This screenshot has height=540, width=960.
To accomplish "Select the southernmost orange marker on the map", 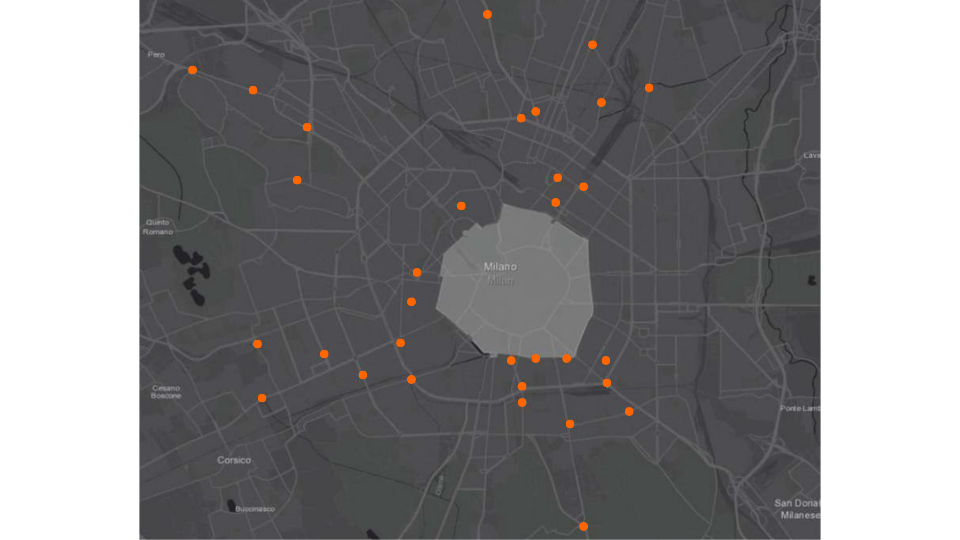I will (583, 526).
